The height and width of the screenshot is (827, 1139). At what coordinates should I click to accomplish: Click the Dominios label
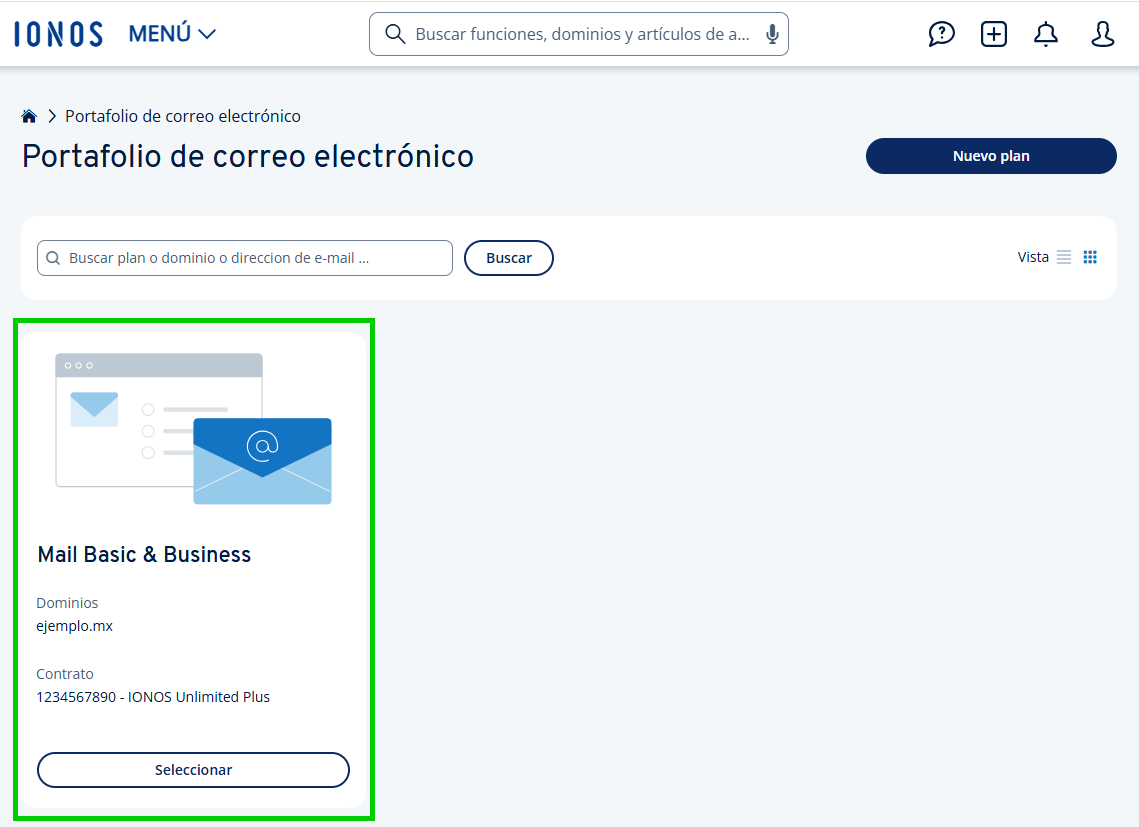[67, 603]
